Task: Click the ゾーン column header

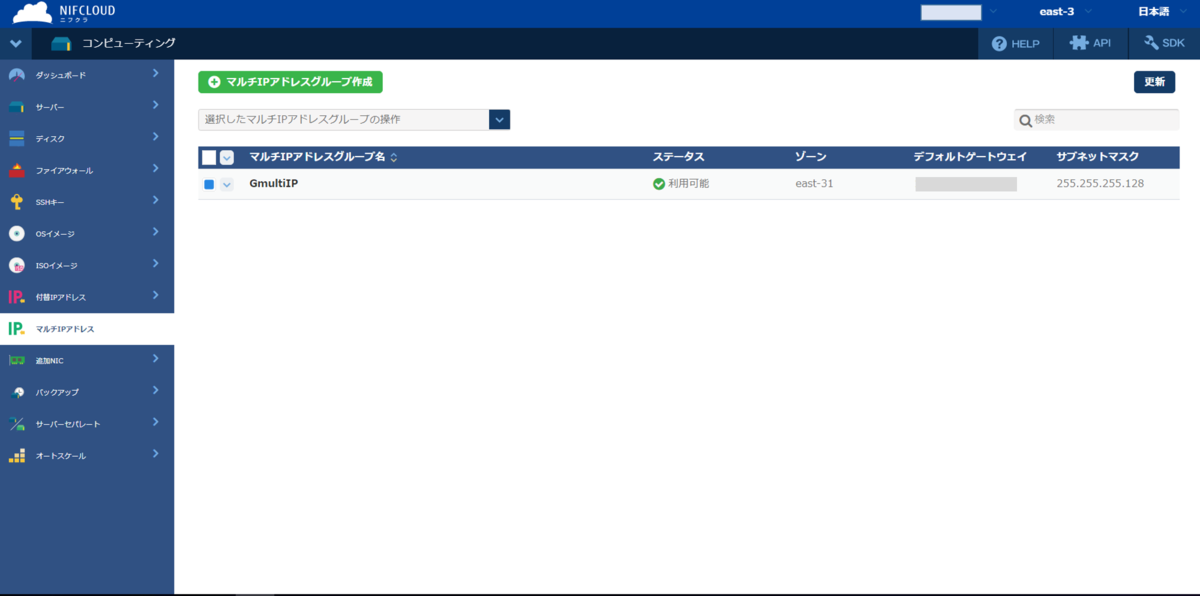Action: pos(810,158)
